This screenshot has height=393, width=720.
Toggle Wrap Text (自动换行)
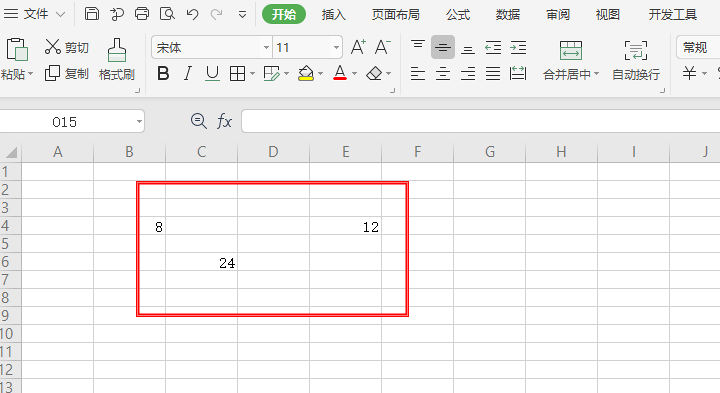click(x=636, y=60)
